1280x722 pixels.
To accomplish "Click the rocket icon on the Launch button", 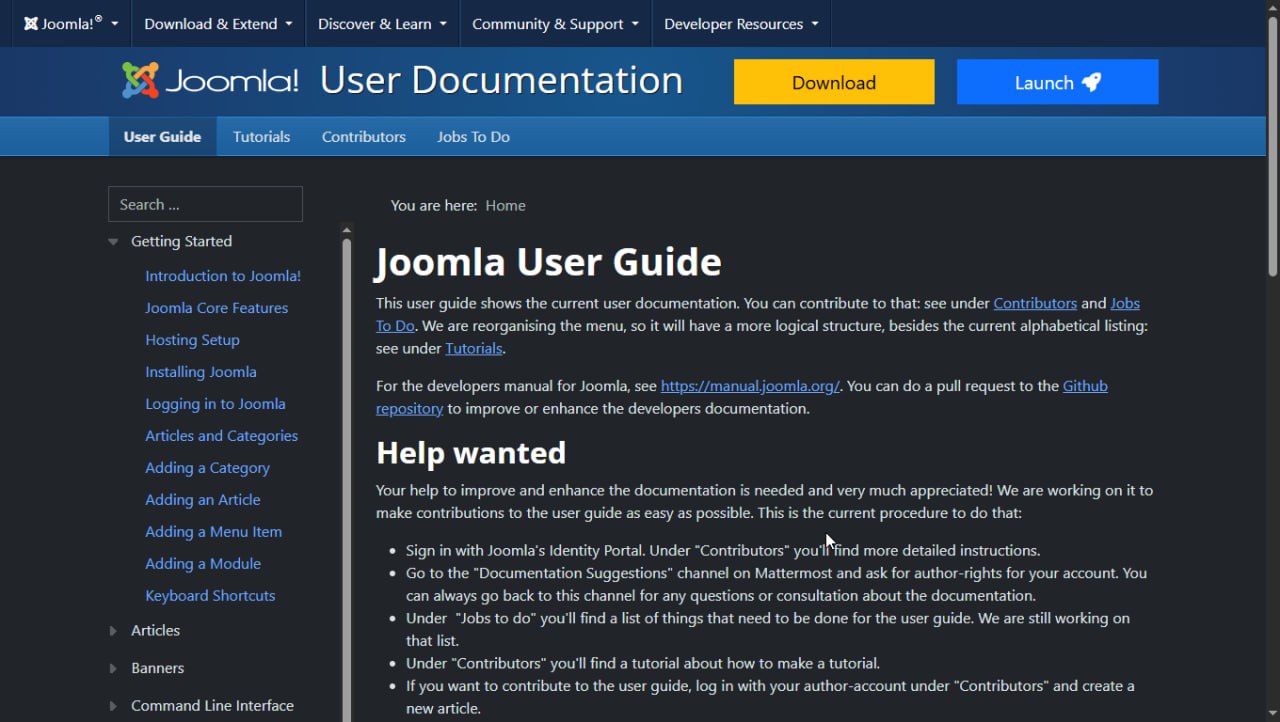I will pos(1093,82).
